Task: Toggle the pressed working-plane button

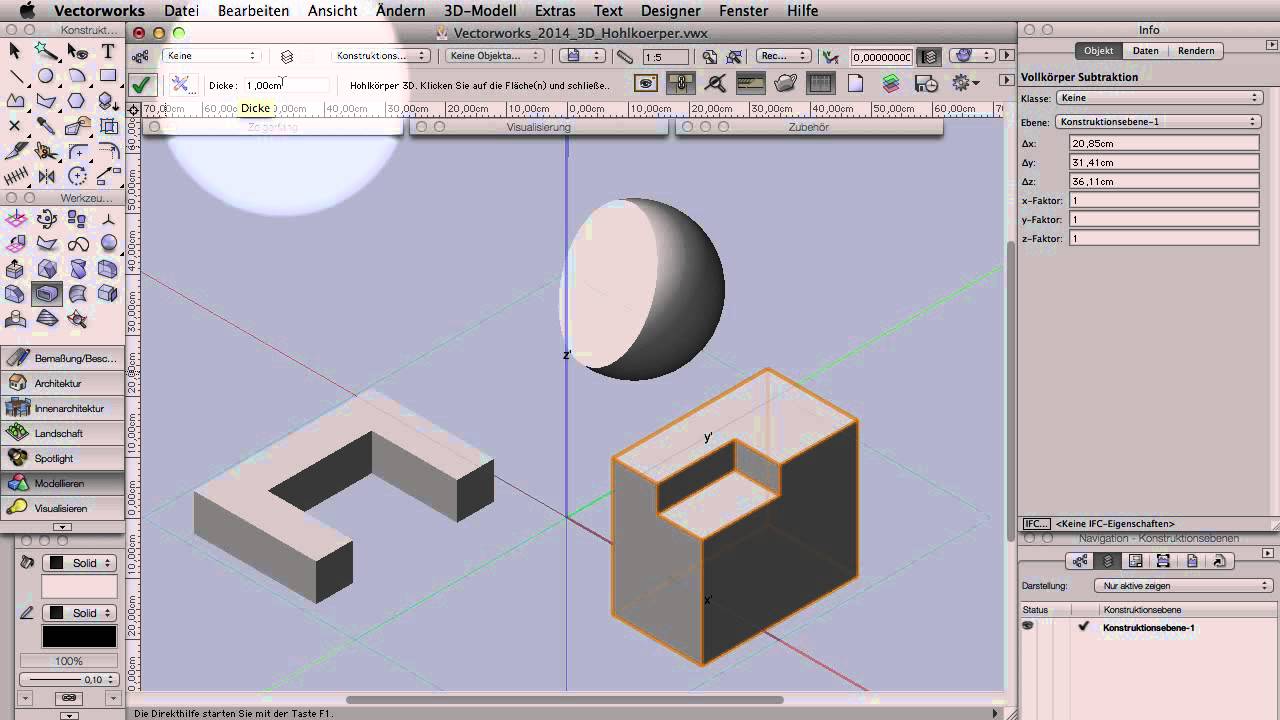Action: click(681, 83)
